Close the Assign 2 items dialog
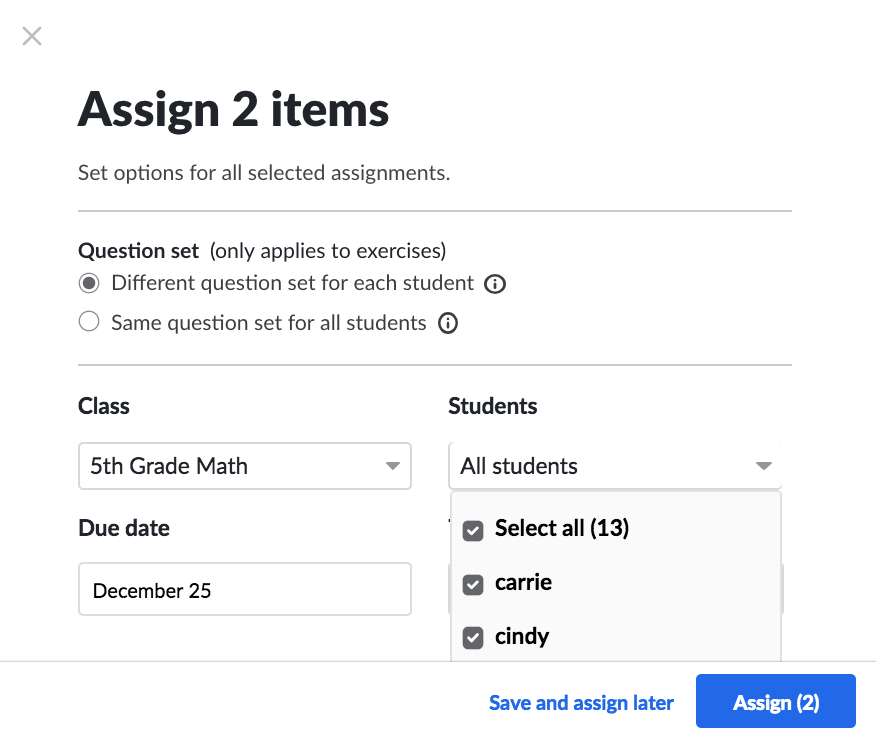 click(32, 37)
